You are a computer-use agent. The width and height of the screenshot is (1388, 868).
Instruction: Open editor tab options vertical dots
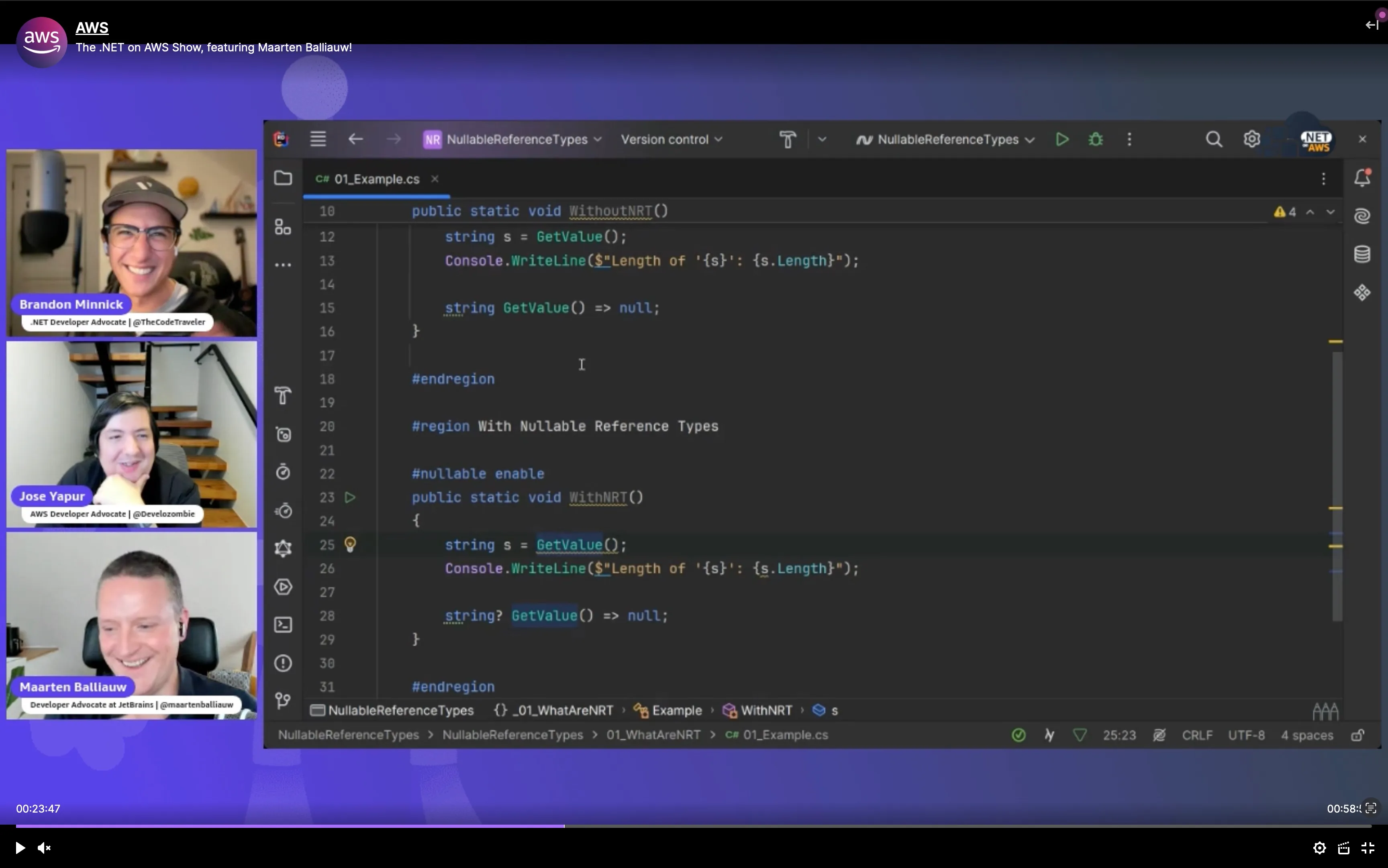coord(1324,179)
